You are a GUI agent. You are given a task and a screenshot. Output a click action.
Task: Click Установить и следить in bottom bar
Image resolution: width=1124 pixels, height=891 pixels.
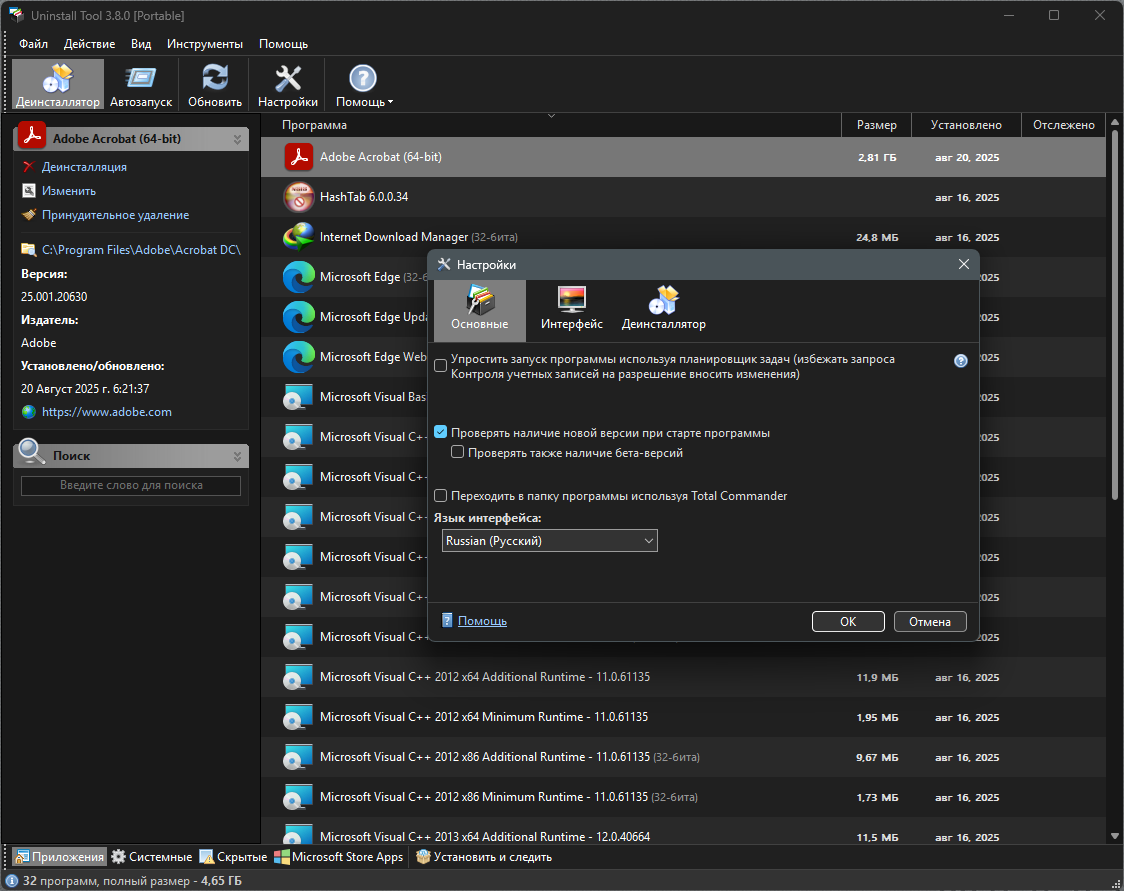(x=484, y=857)
